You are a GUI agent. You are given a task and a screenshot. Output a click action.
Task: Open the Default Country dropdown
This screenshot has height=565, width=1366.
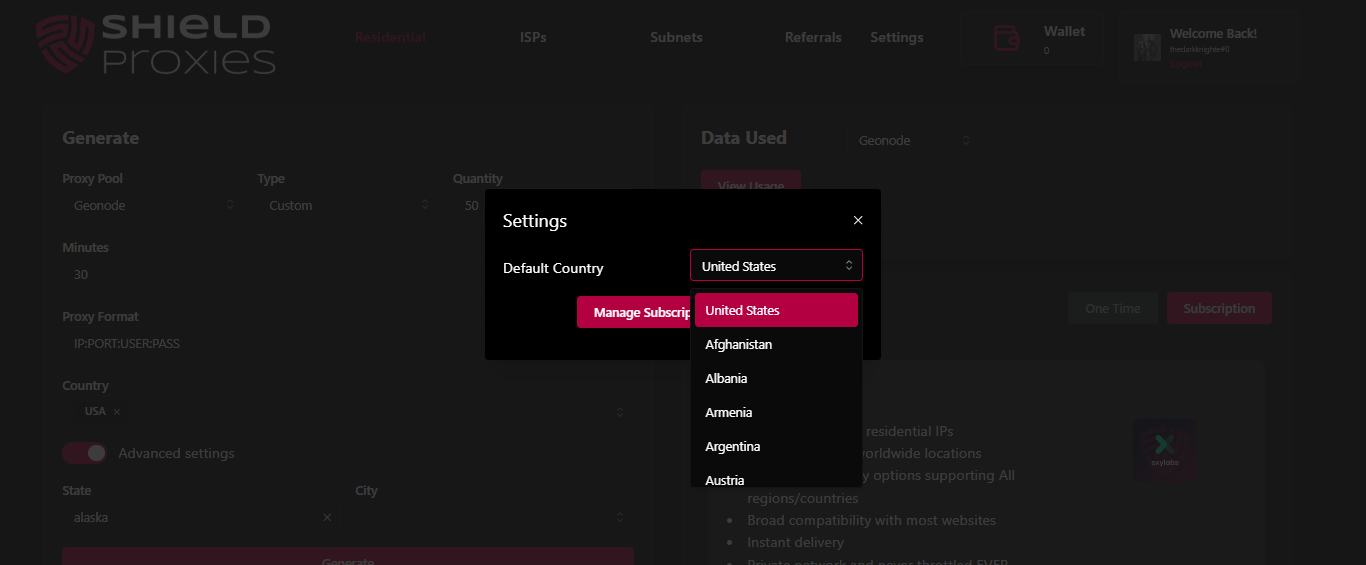(x=775, y=266)
